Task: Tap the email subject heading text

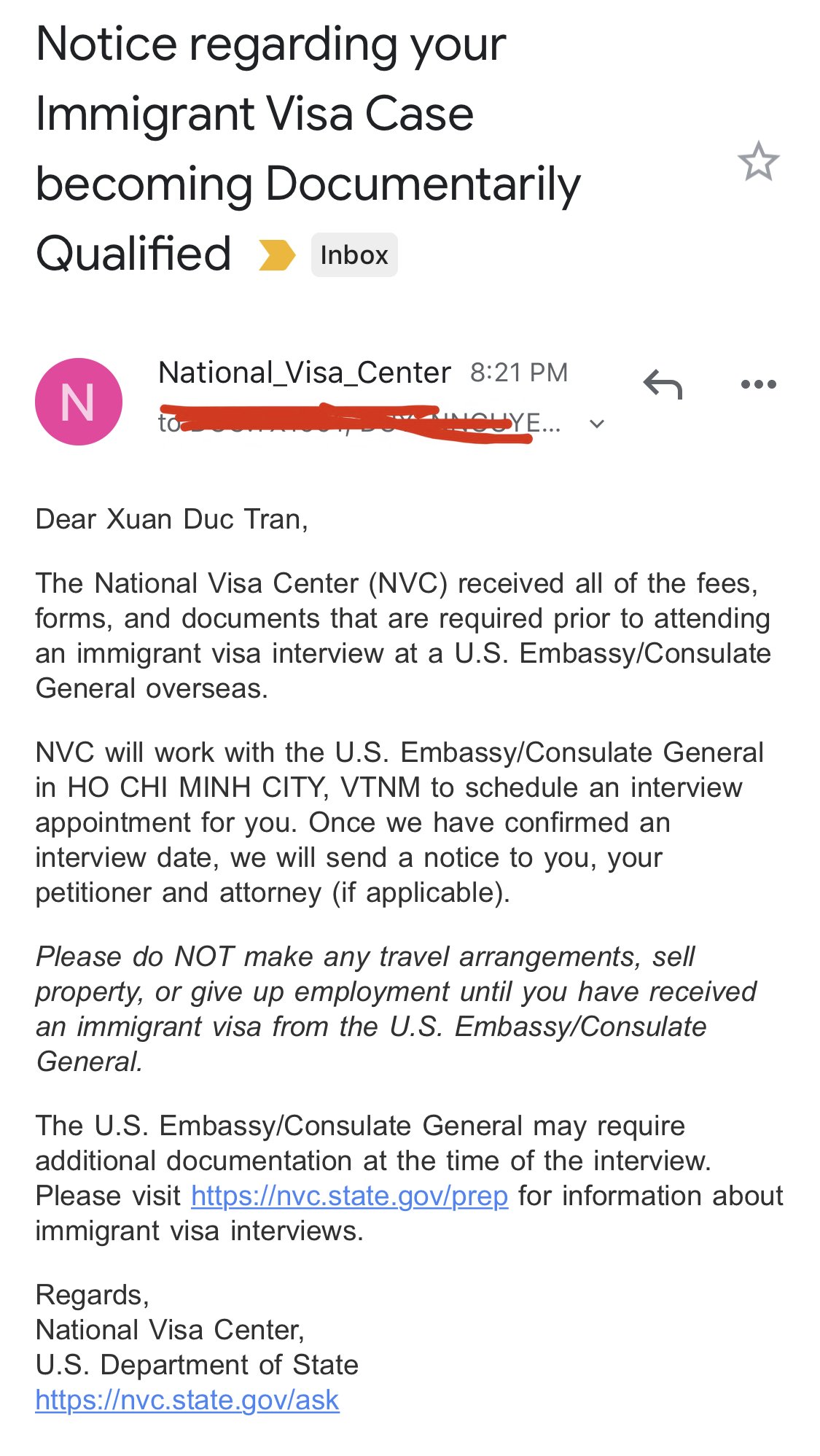Action: click(x=308, y=149)
